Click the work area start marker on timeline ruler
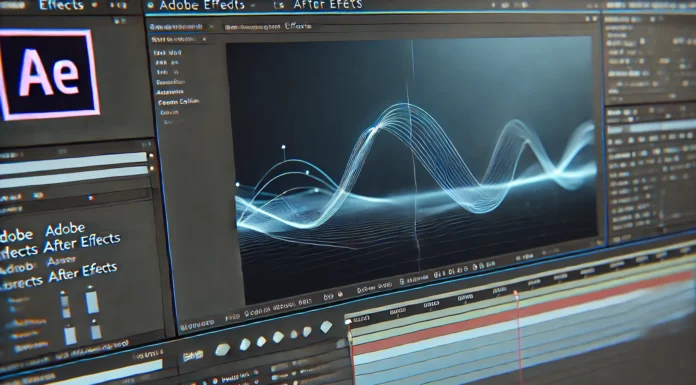Screen dimensions: 696x385 pos(348,321)
